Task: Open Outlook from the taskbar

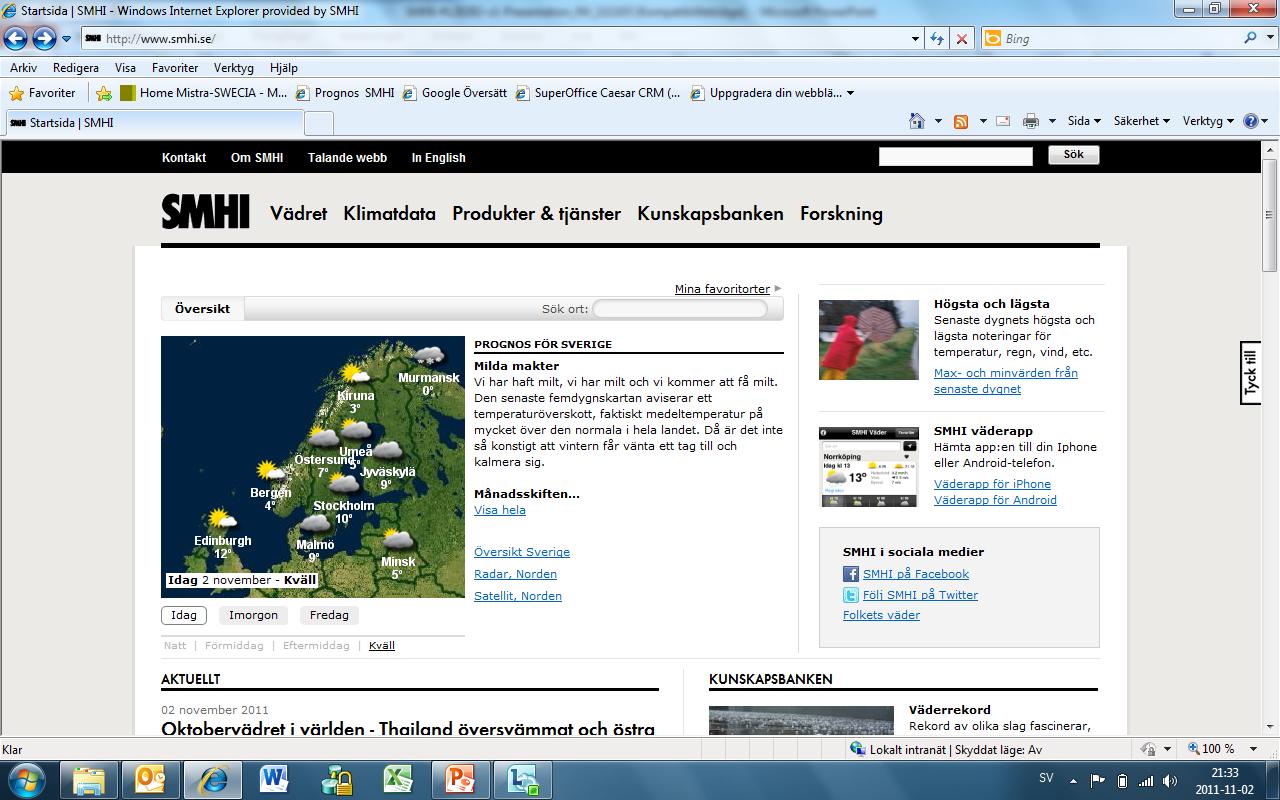Action: pos(150,779)
